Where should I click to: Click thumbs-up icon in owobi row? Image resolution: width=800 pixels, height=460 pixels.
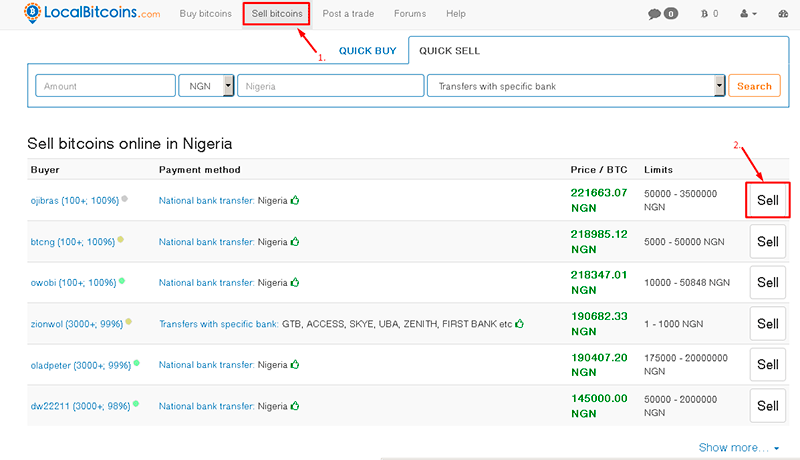(295, 283)
